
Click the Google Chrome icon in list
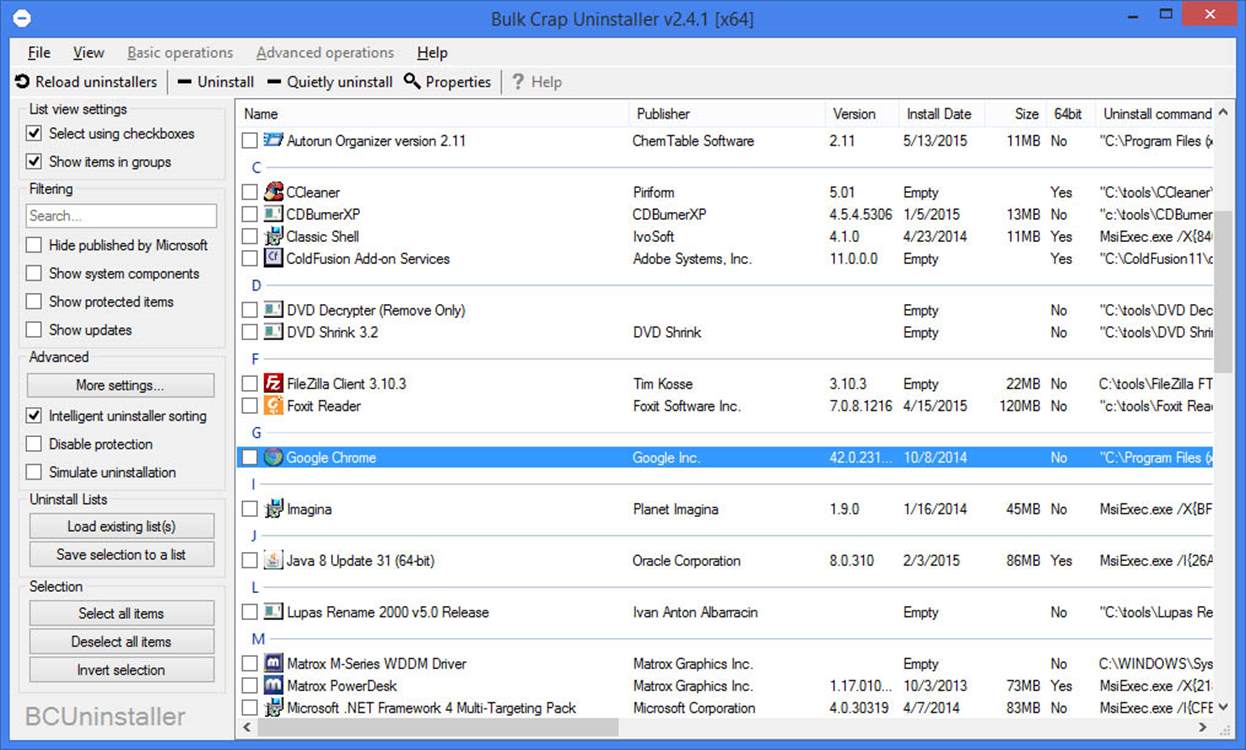point(273,458)
